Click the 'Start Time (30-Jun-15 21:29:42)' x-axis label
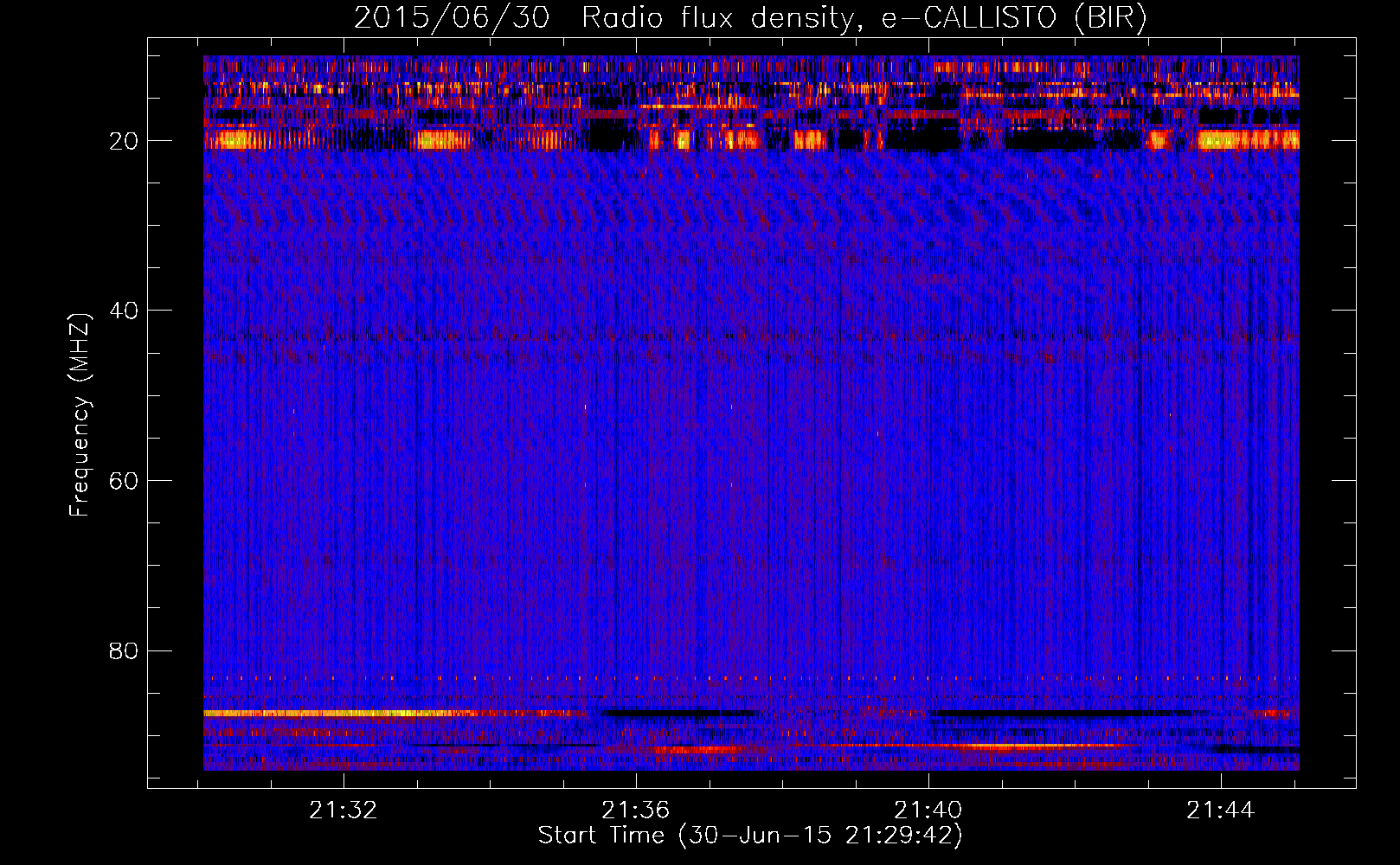The image size is (1400, 865). (750, 836)
